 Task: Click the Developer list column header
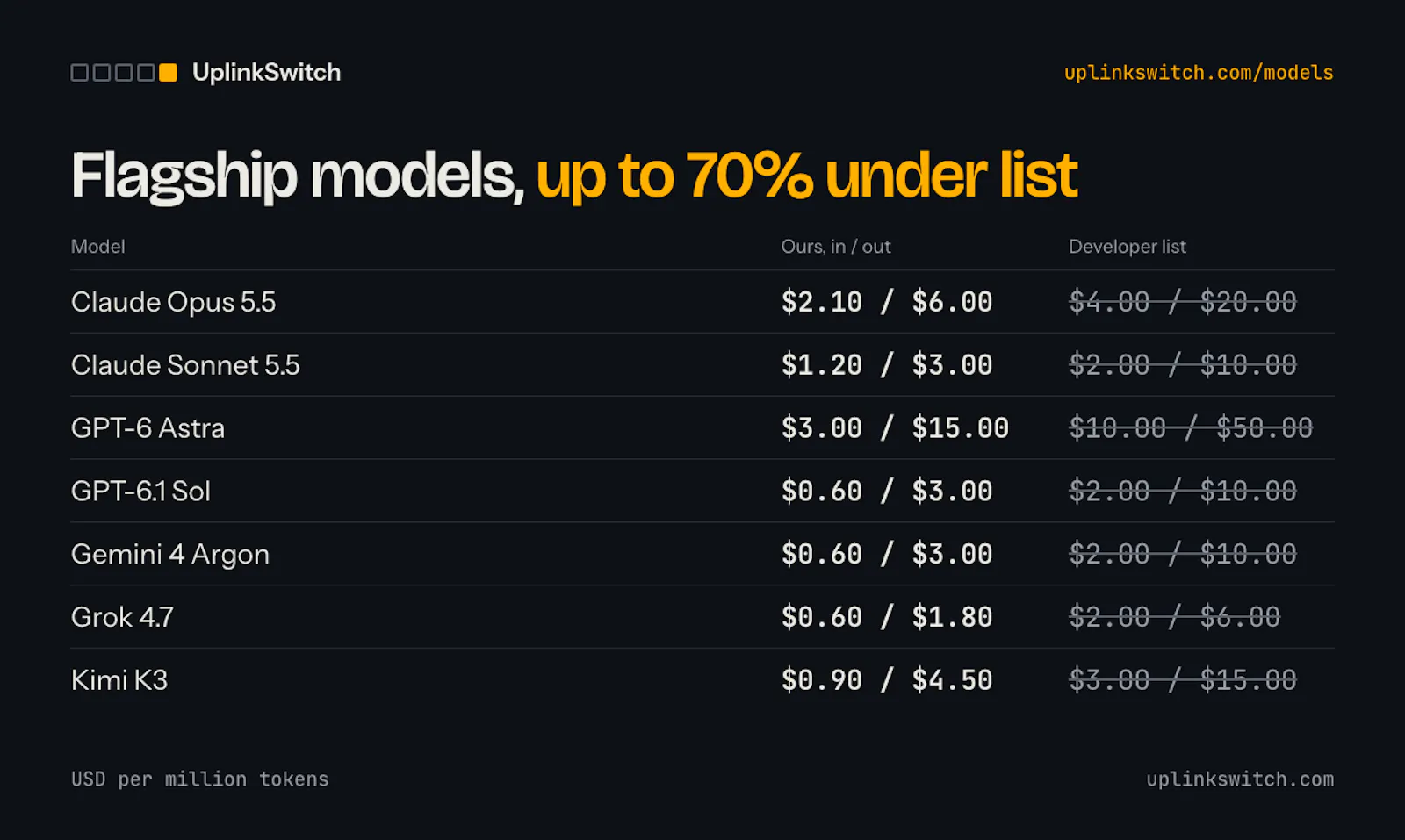pos(1128,247)
